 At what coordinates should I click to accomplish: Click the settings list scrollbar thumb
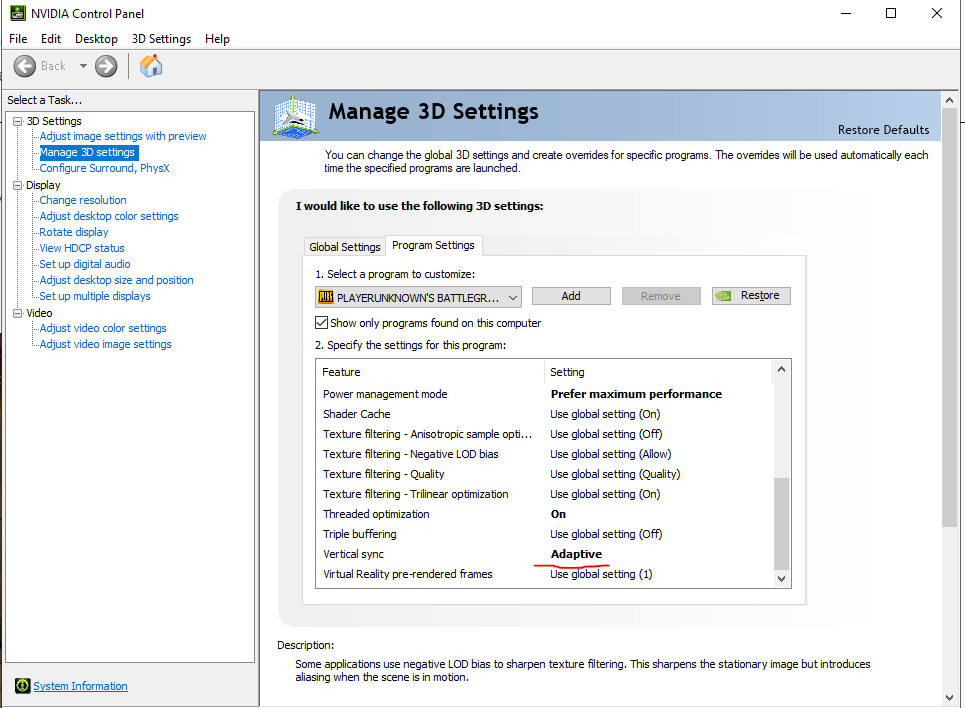[x=782, y=523]
